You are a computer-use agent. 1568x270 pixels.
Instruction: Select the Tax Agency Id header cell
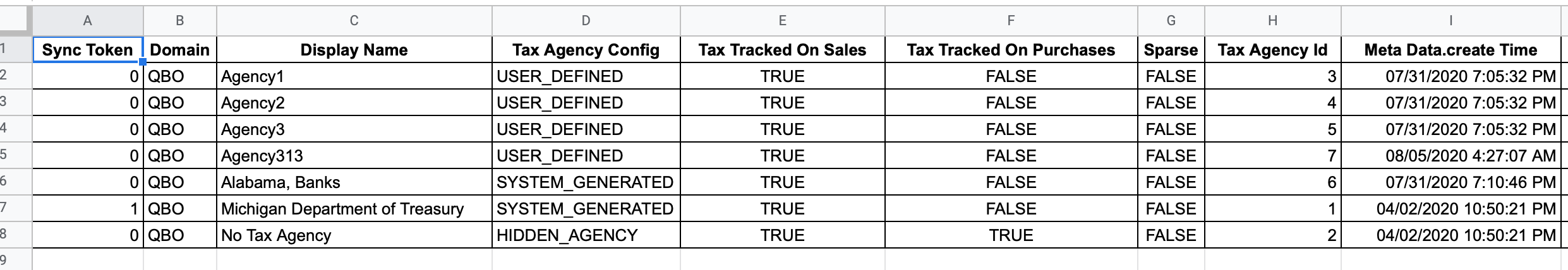[x=1272, y=50]
